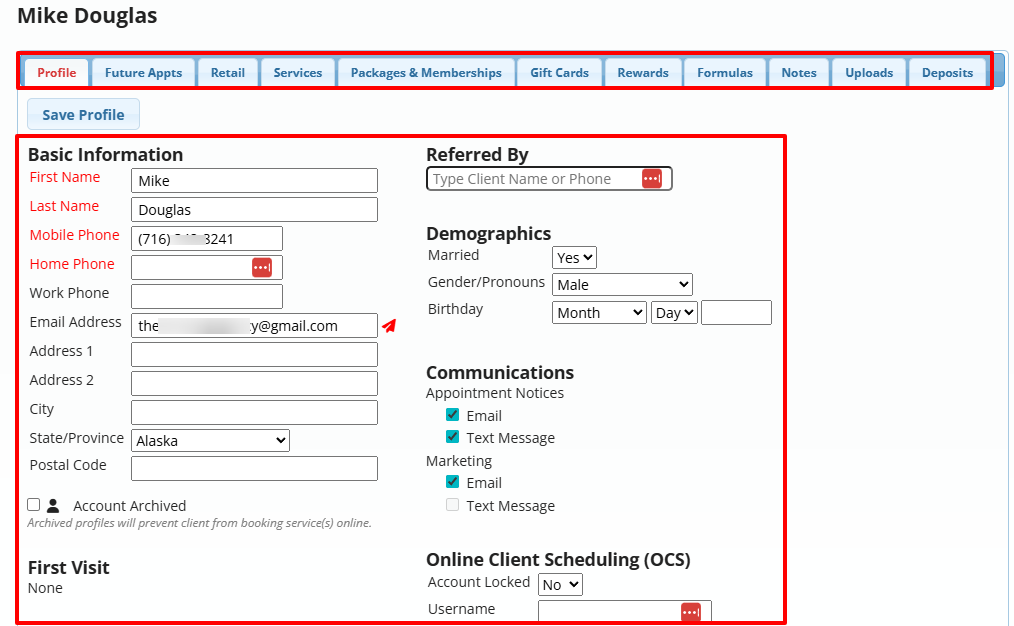Switch to the Future Appts tab
The image size is (1014, 626).
[x=143, y=73]
